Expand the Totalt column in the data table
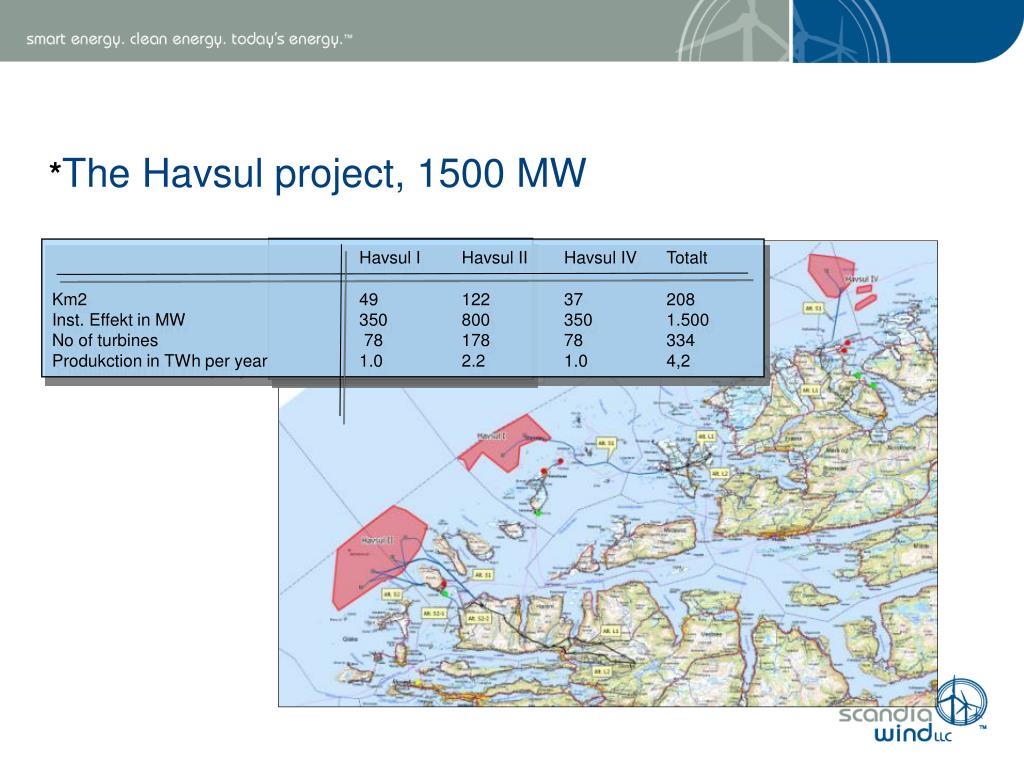The width and height of the screenshot is (1024, 768). 686,257
